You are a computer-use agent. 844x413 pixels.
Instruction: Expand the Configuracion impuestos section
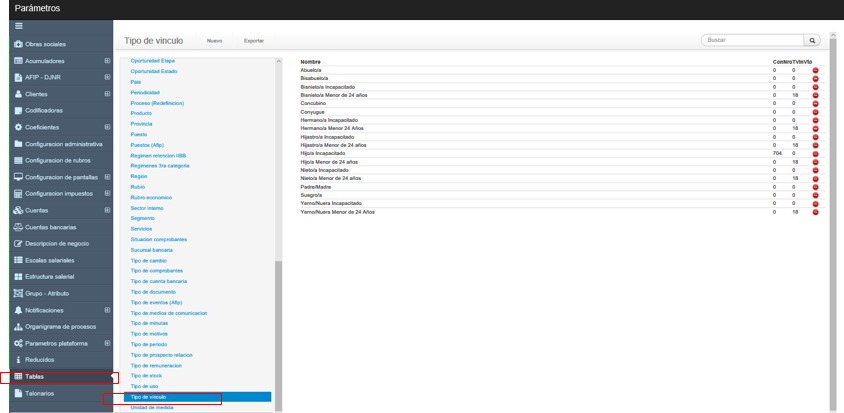point(107,193)
